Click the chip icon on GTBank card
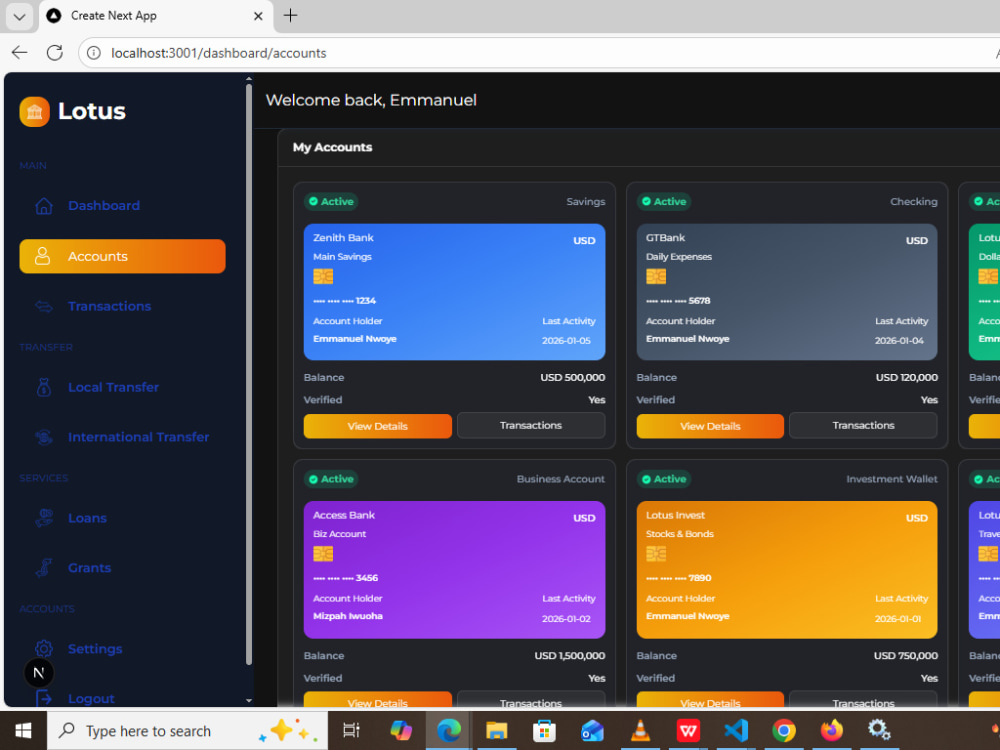This screenshot has width=1000, height=750. pyautogui.click(x=656, y=276)
